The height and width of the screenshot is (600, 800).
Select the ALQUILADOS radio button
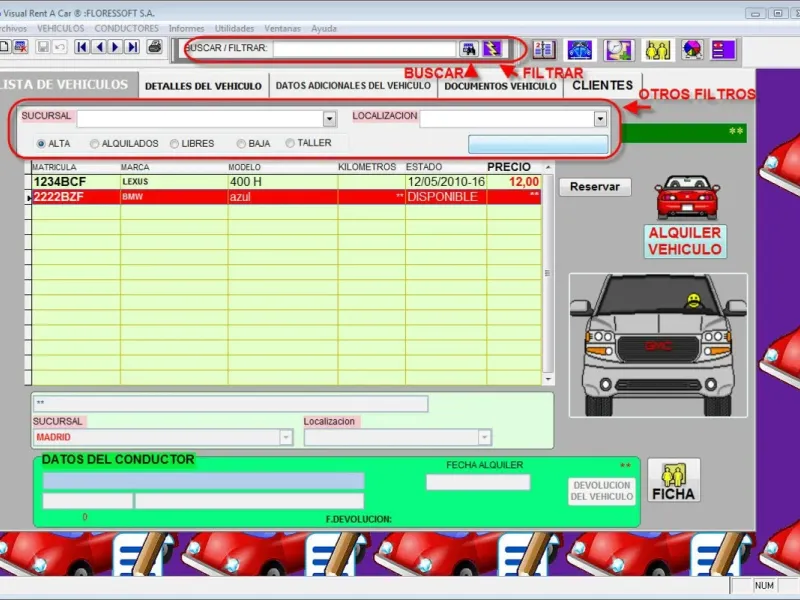pos(94,144)
